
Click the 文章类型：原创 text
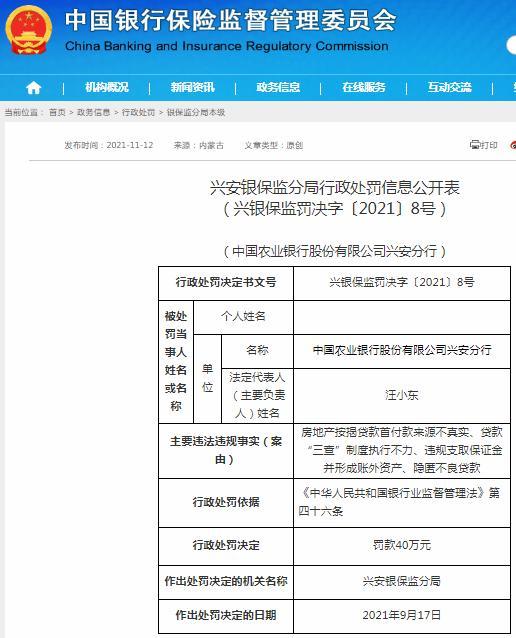coord(274,145)
